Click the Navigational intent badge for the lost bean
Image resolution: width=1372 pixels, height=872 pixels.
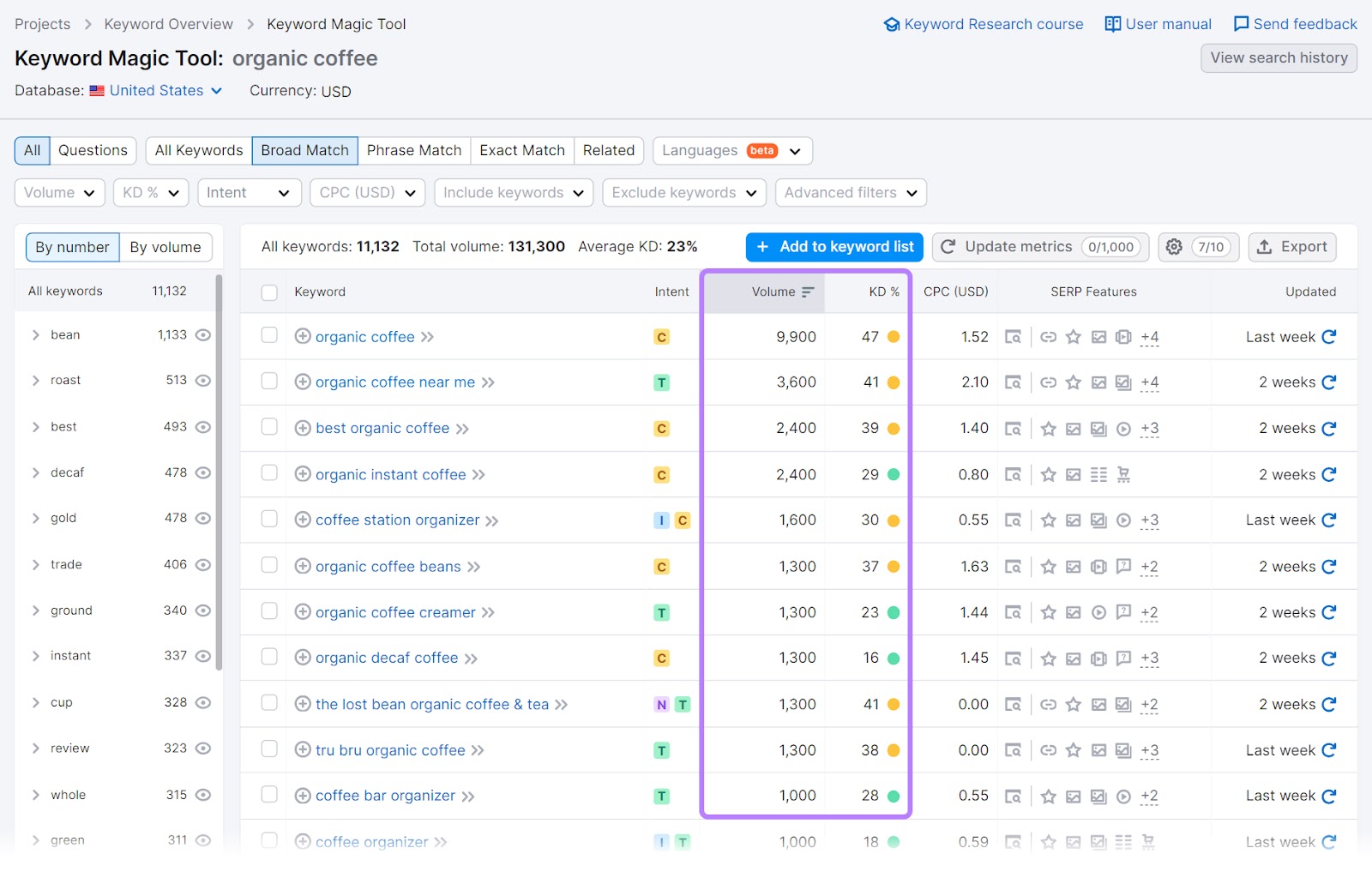pos(661,705)
